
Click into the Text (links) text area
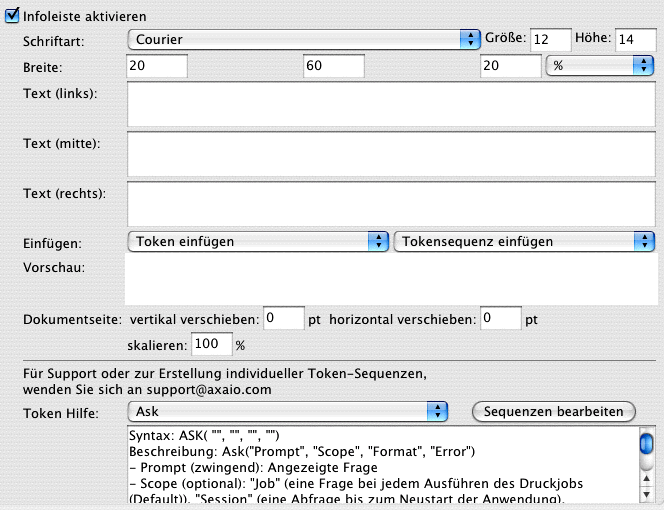coord(391,104)
